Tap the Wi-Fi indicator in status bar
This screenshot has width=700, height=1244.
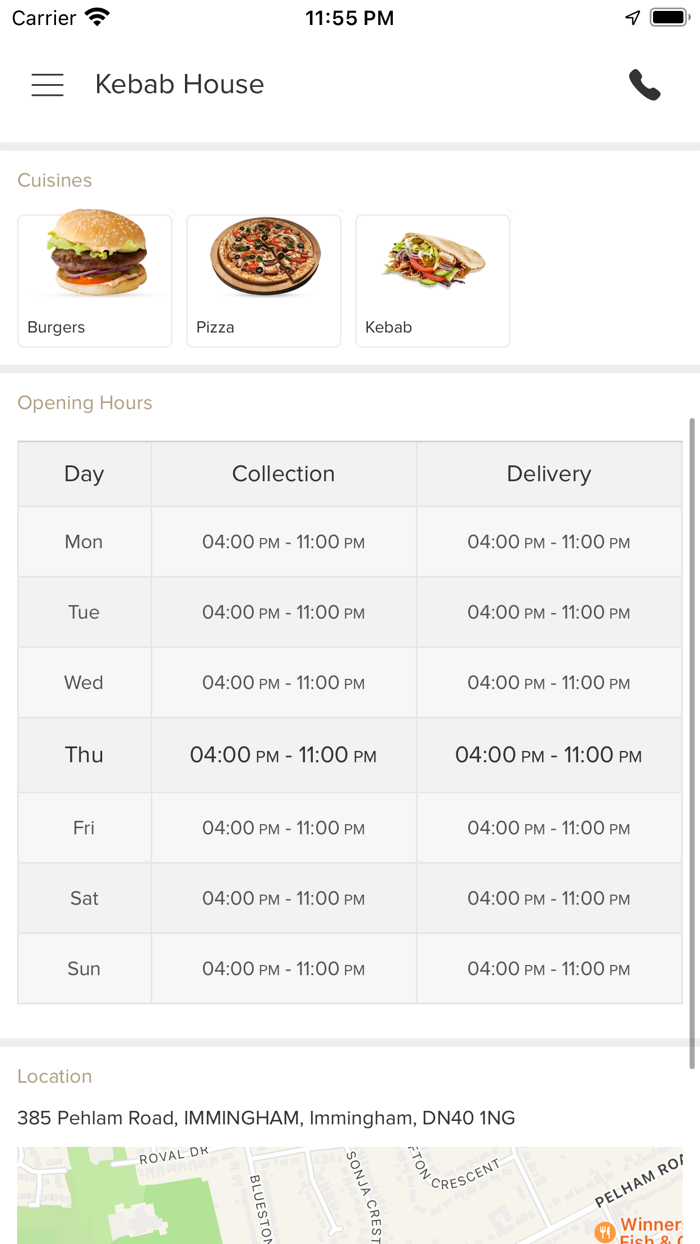pyautogui.click(x=96, y=15)
